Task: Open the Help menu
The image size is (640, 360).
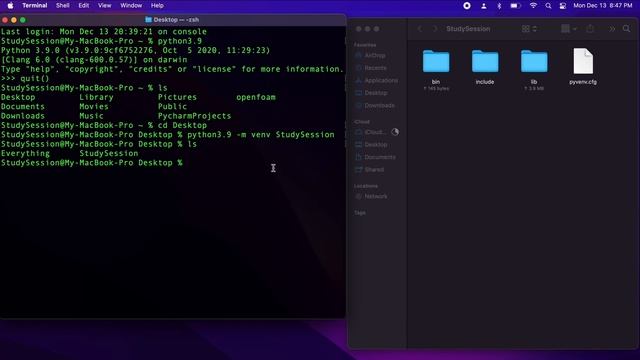Action: point(157,6)
